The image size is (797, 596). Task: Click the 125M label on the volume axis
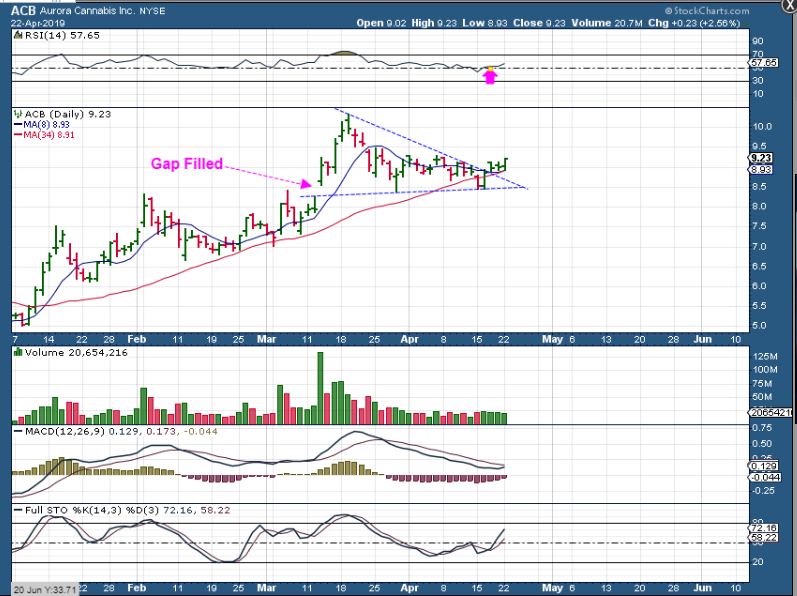tap(765, 356)
